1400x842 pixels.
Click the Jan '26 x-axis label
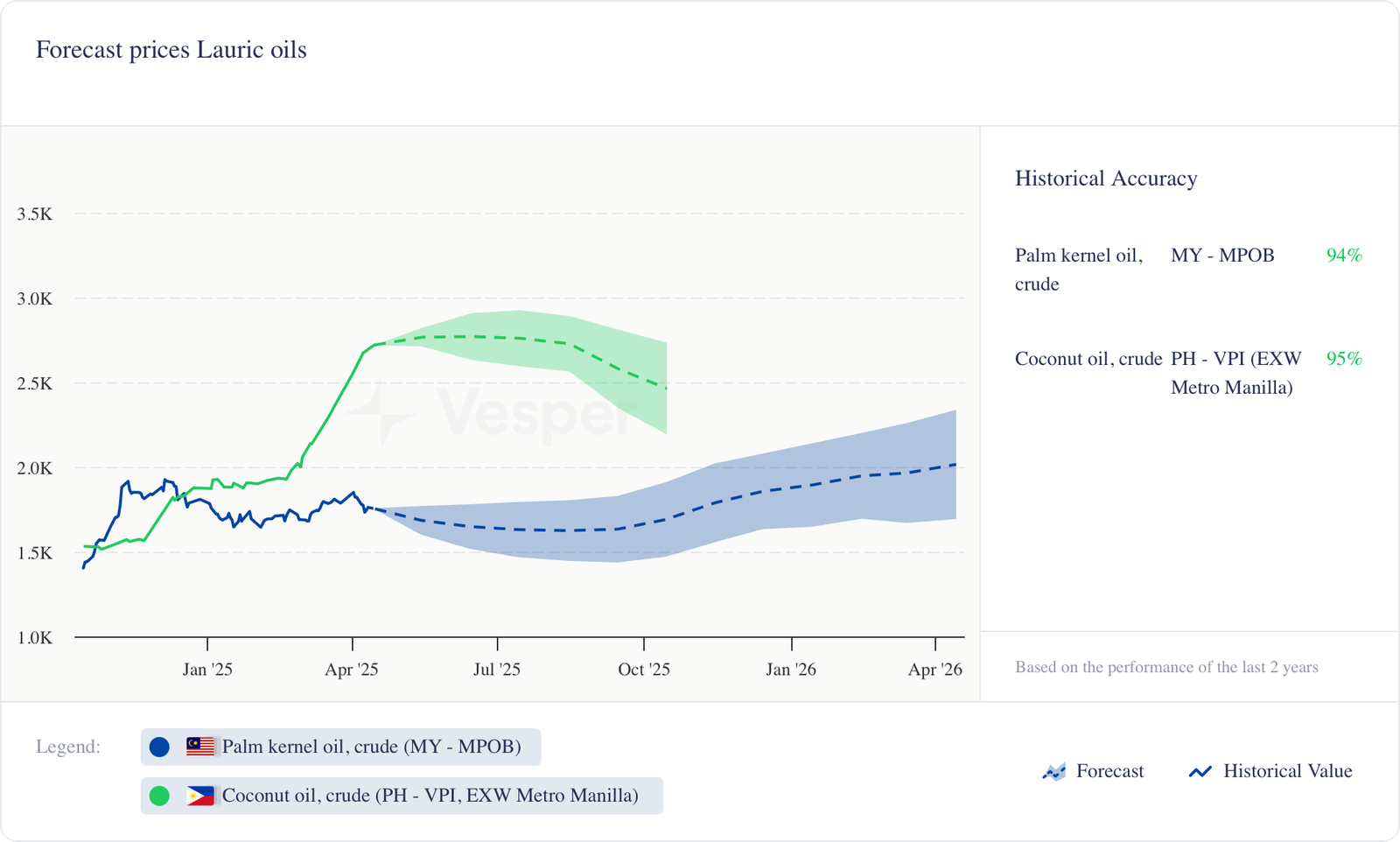pyautogui.click(x=791, y=670)
